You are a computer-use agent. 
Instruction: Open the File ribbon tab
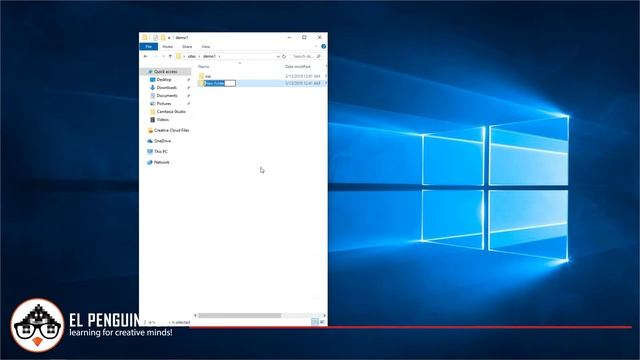149,47
